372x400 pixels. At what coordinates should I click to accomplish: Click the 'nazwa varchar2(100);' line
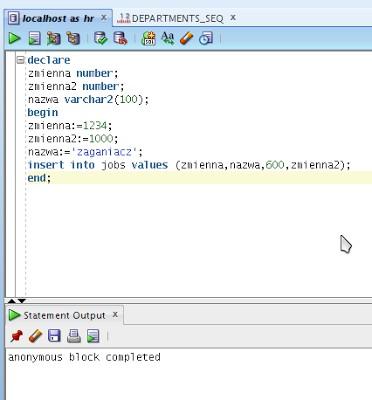click(88, 99)
